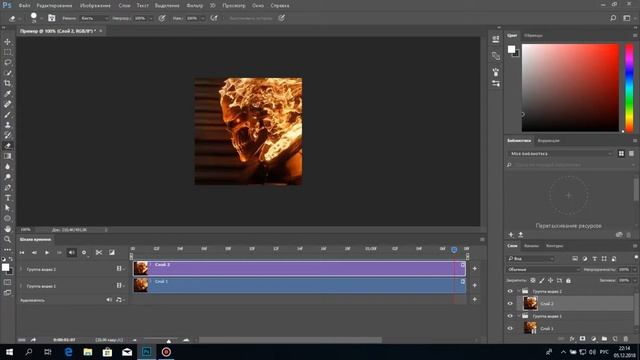
Task: Select the Gradient tool
Action: [7, 156]
